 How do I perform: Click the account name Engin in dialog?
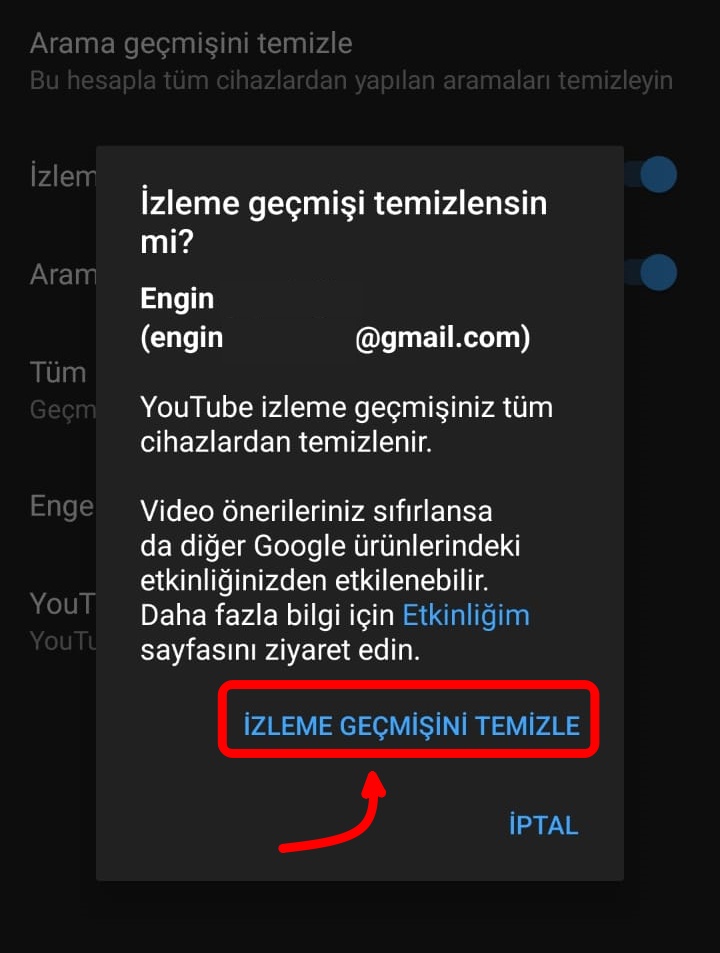177,298
